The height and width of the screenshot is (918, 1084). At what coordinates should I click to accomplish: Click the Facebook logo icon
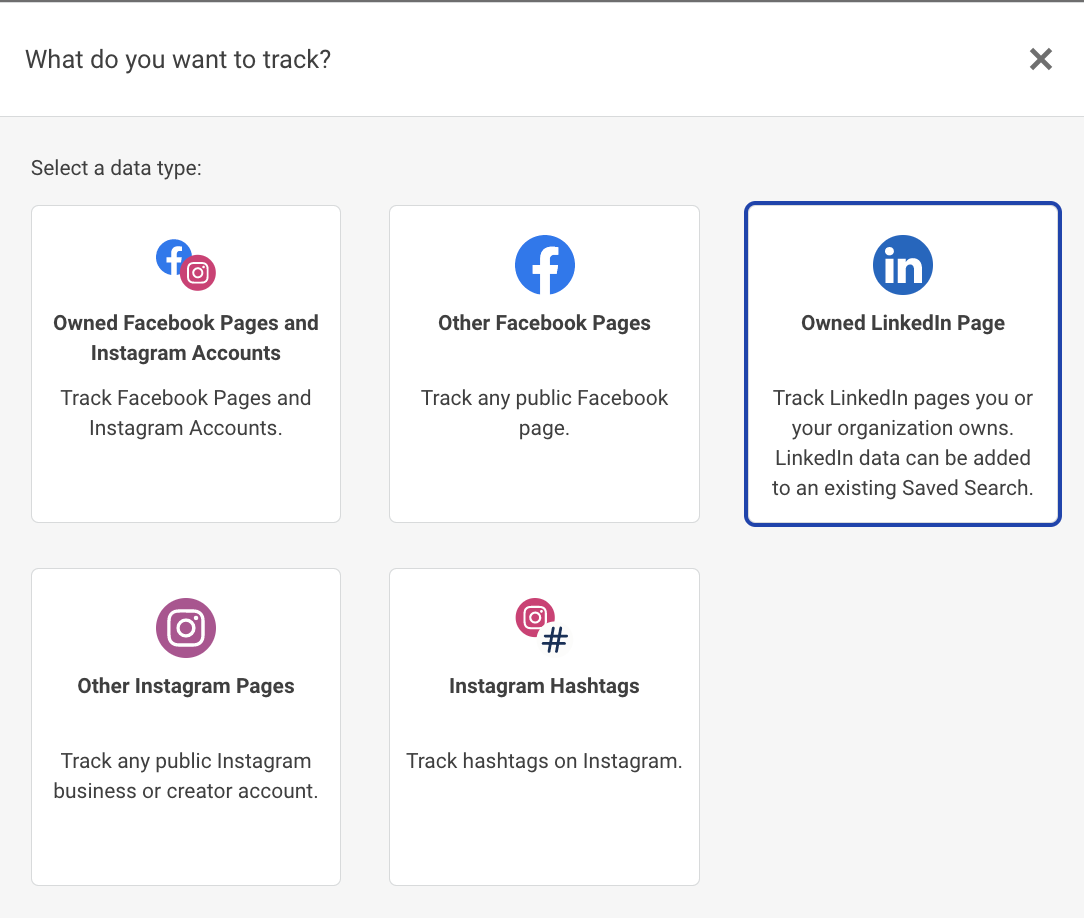(545, 265)
